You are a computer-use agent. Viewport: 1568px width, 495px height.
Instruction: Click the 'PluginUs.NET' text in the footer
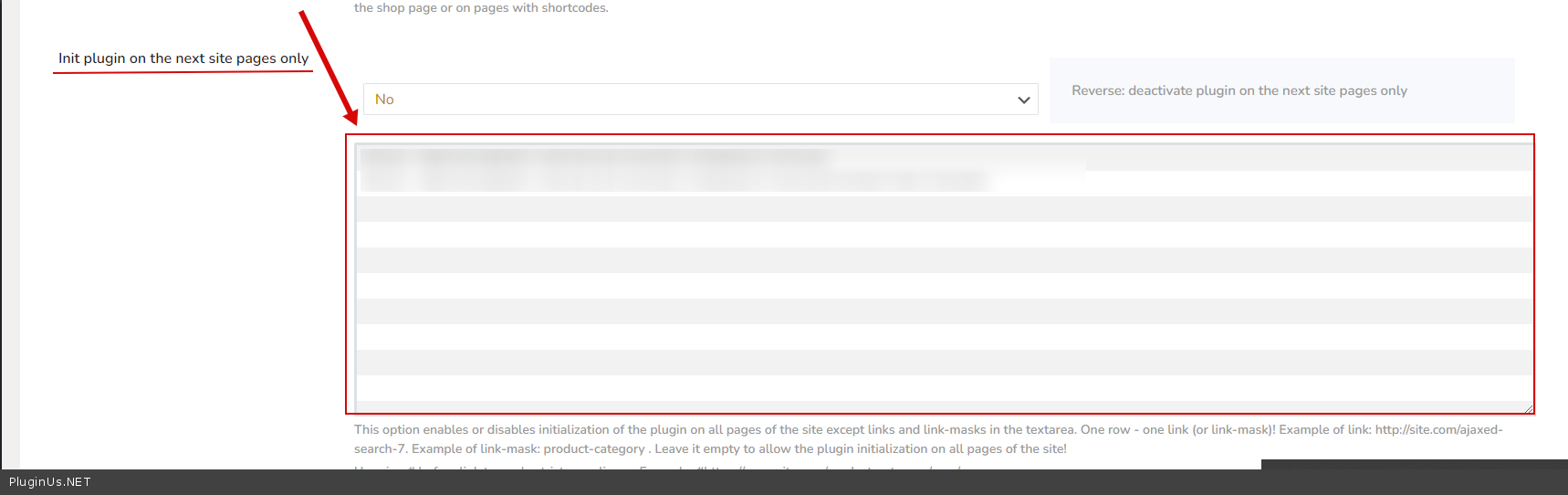50,482
